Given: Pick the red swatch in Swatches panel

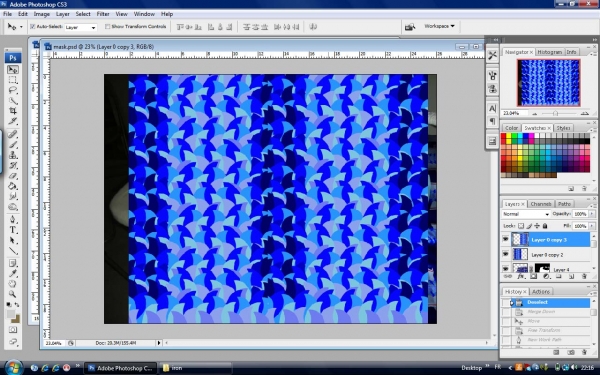Looking at the screenshot, I should 503,136.
